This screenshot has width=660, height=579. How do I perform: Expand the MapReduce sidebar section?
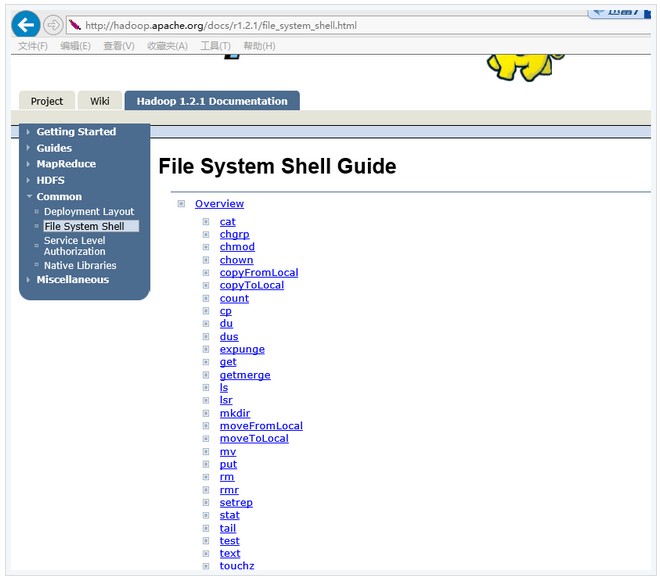(x=66, y=164)
